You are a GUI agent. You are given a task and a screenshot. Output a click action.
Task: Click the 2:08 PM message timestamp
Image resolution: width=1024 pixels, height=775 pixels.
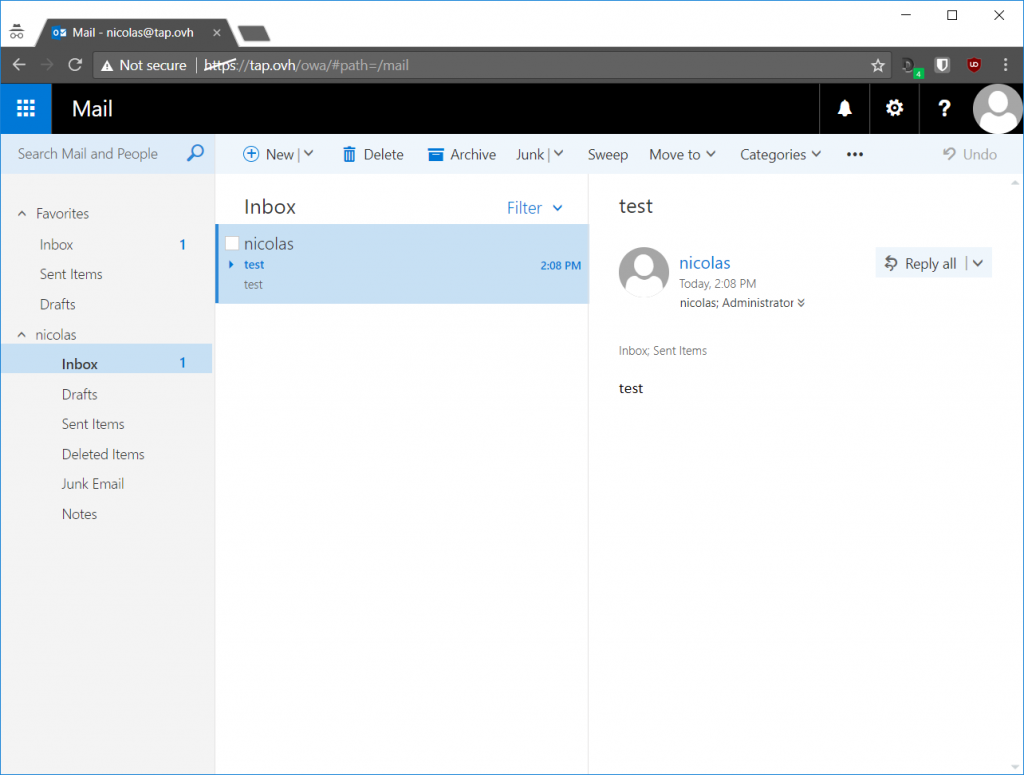[x=560, y=265]
